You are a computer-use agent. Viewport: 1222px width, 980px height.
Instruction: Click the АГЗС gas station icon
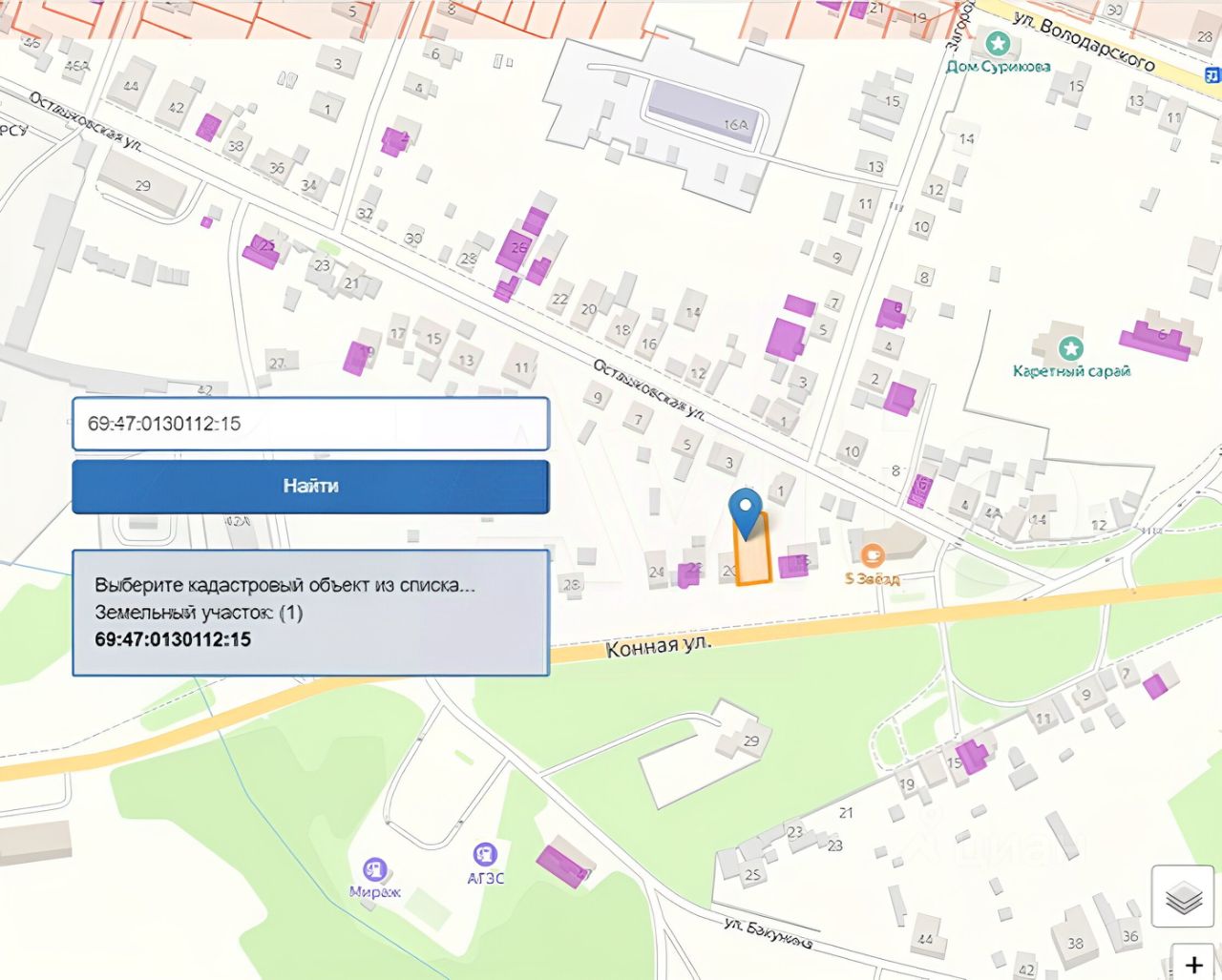(x=485, y=854)
